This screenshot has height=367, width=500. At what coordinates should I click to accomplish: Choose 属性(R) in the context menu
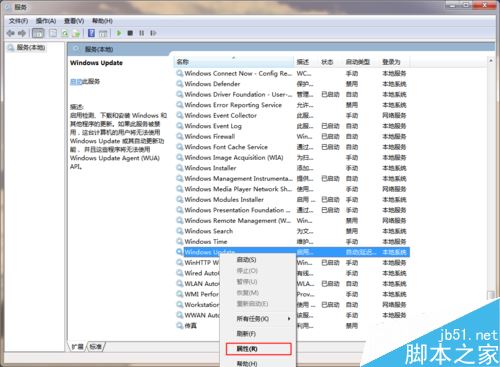click(258, 349)
